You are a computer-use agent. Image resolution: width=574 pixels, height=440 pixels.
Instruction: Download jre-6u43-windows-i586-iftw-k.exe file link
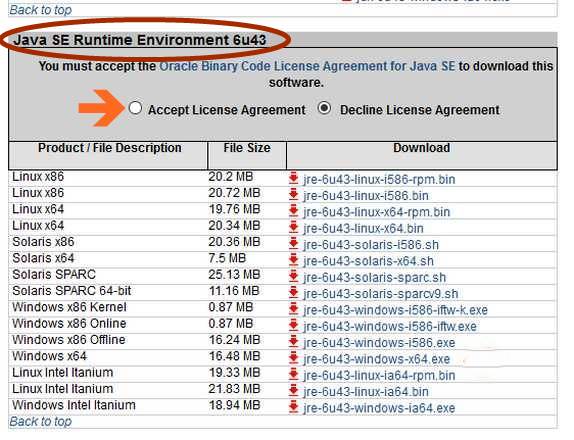click(395, 310)
